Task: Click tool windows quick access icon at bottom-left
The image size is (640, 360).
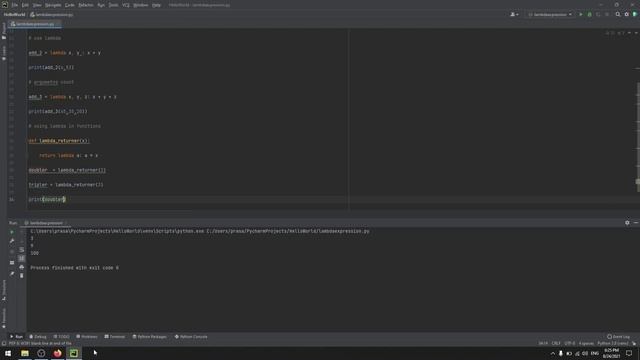Action: [4, 344]
